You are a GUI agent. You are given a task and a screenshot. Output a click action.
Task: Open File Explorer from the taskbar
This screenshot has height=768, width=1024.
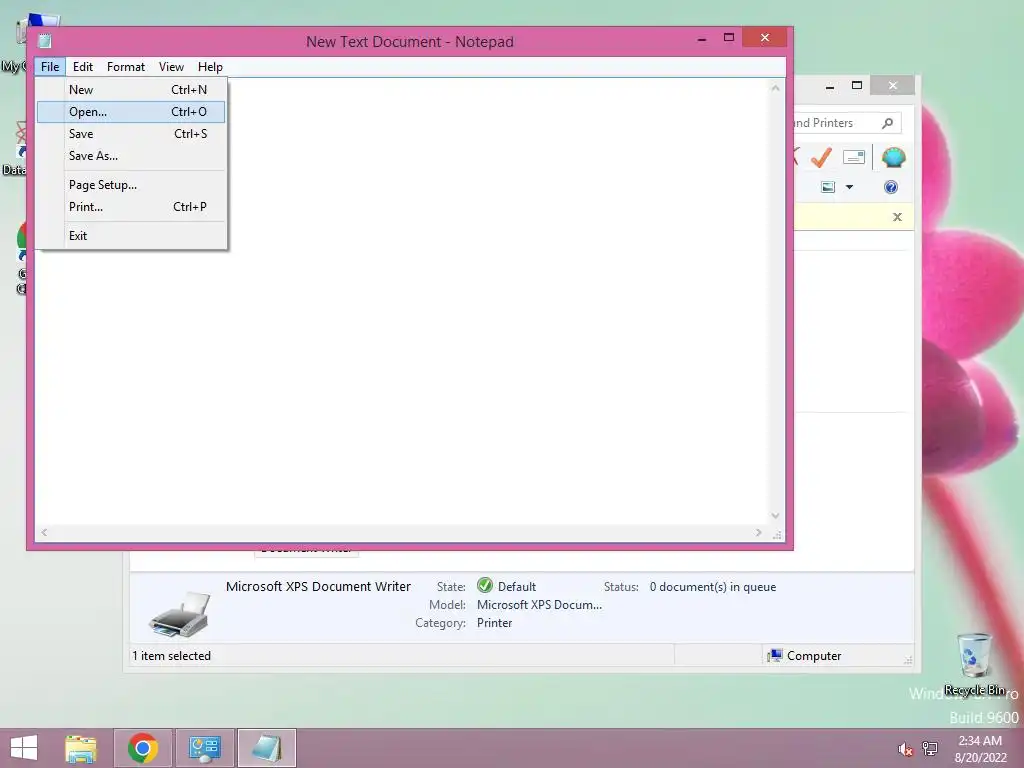(81, 748)
